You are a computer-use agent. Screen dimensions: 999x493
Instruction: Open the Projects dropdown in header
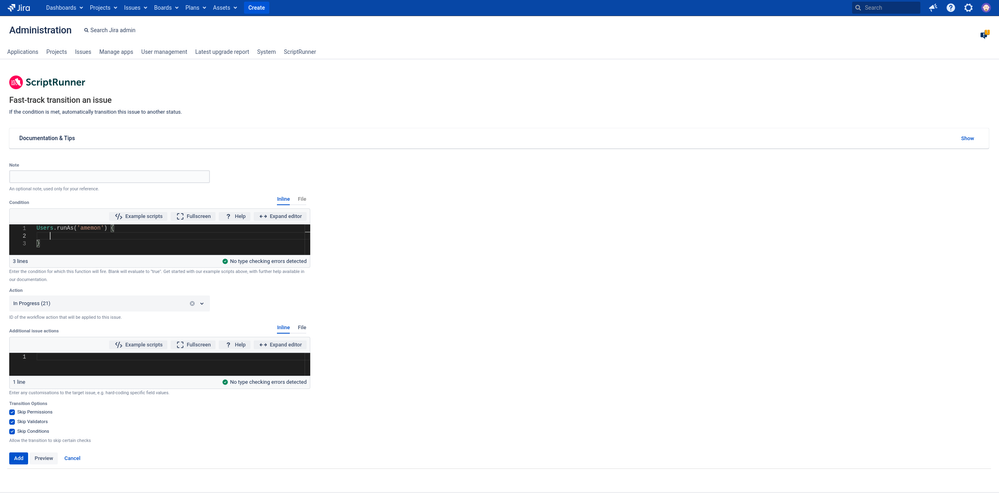(x=104, y=8)
